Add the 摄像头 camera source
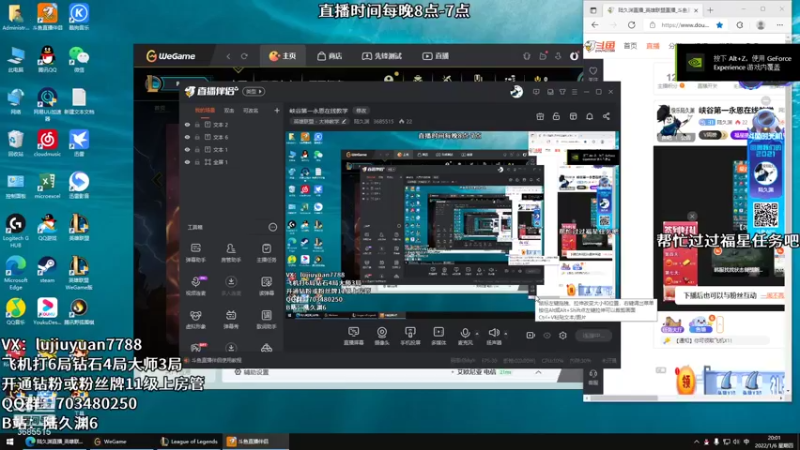The height and width of the screenshot is (450, 800). [382, 336]
